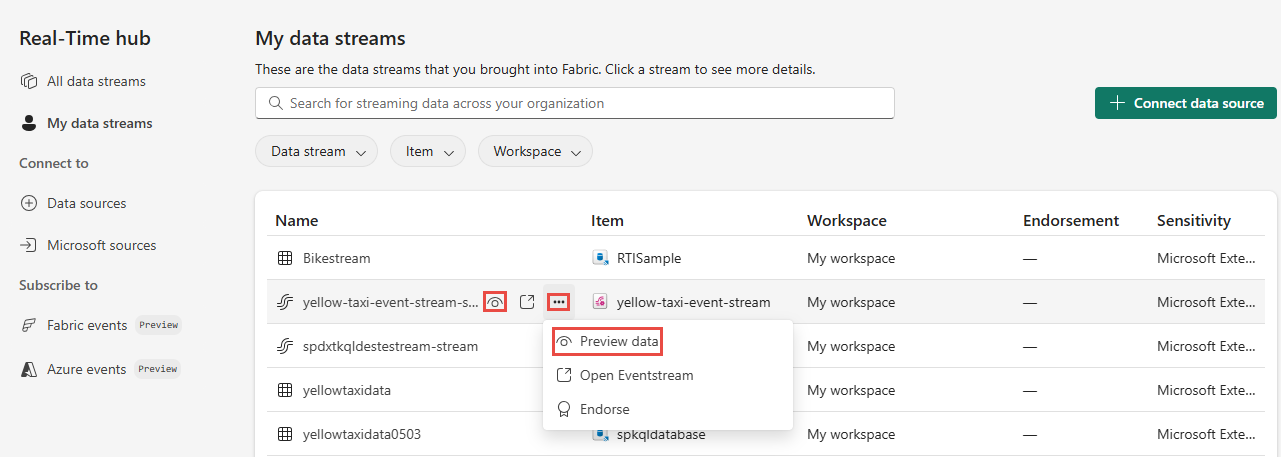1281x457 pixels.
Task: Click My workspace in Bikestream row
Action: 851,258
